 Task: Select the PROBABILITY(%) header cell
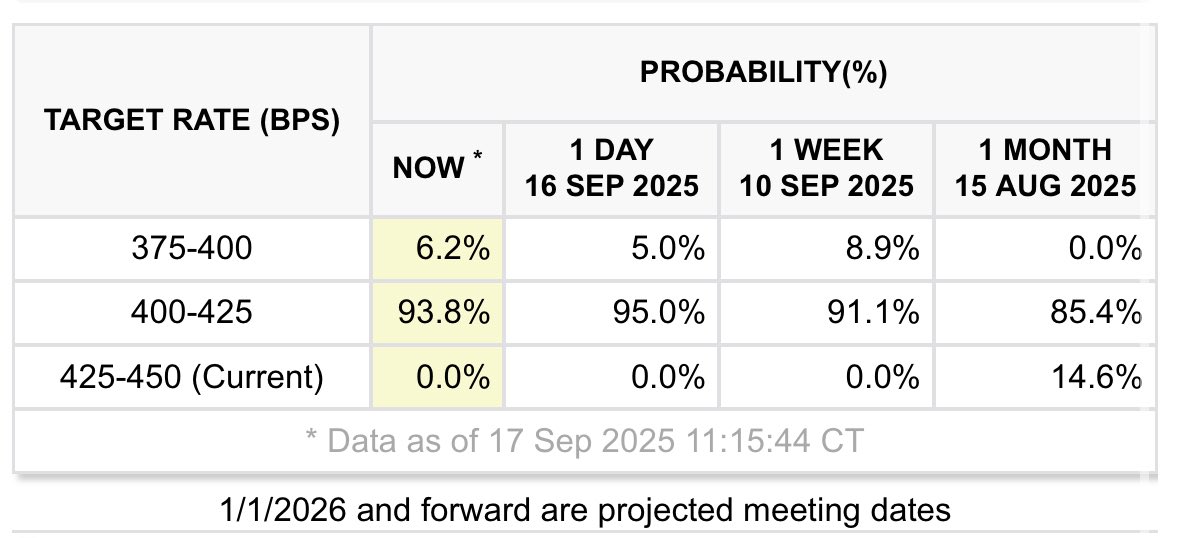[x=763, y=73]
